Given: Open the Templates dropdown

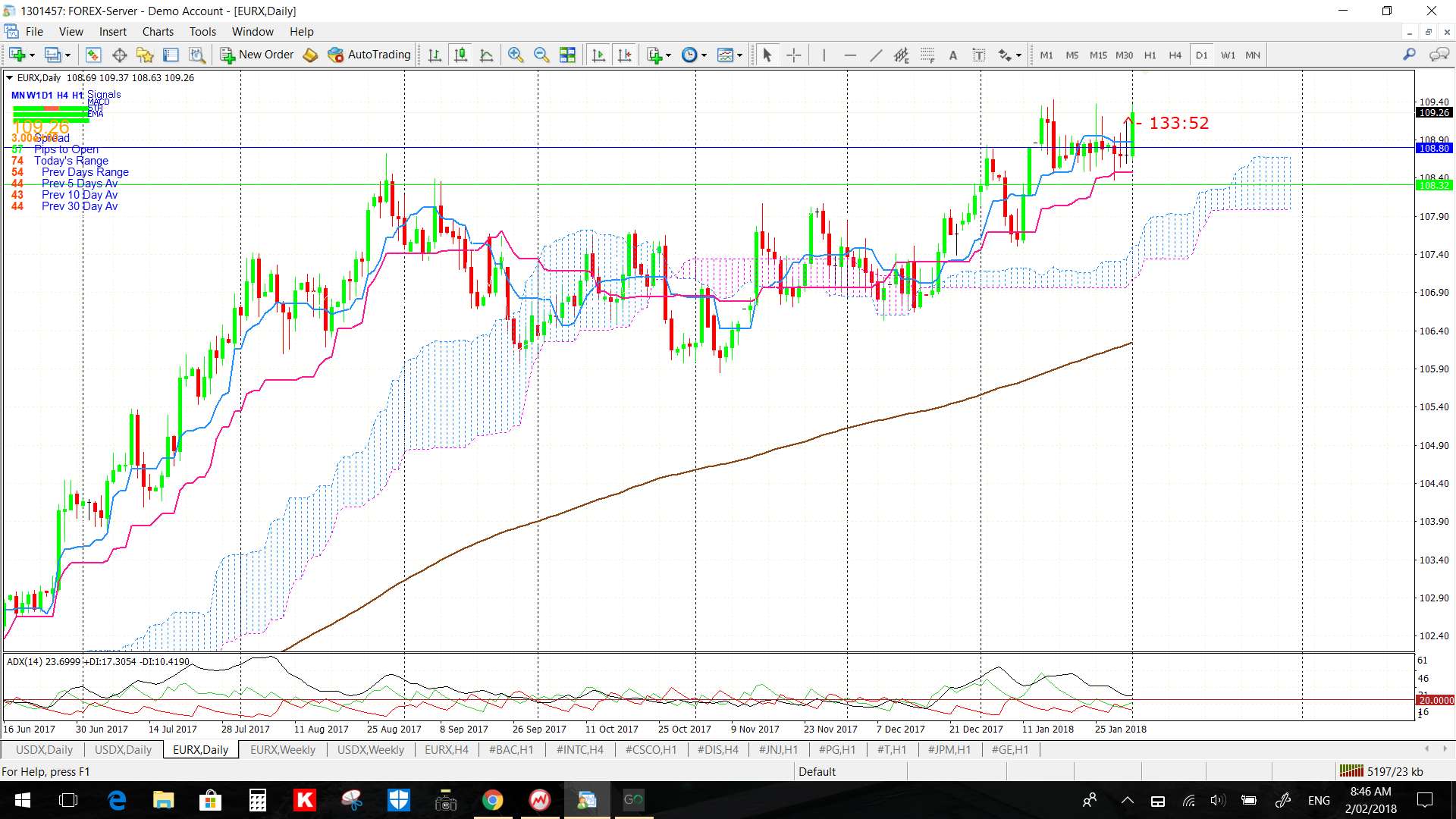Looking at the screenshot, I should pyautogui.click(x=730, y=55).
